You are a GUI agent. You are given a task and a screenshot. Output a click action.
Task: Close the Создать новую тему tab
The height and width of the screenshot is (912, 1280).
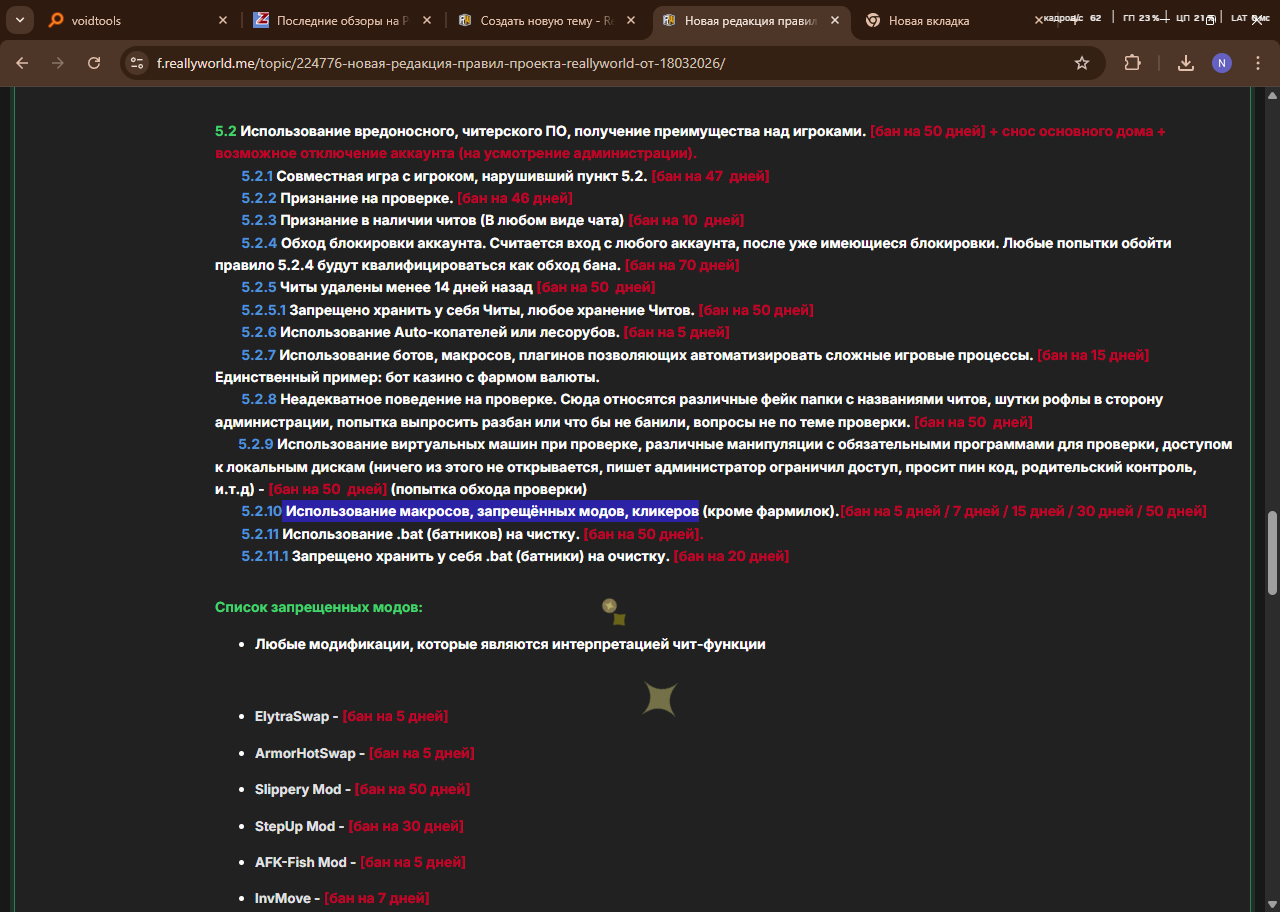(631, 20)
